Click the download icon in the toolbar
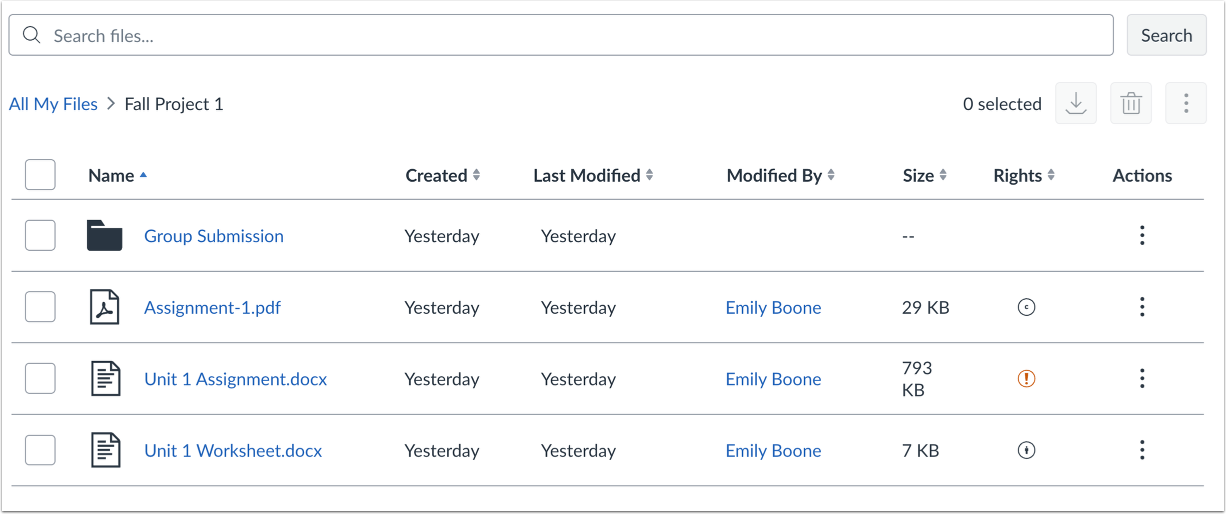 pyautogui.click(x=1076, y=104)
